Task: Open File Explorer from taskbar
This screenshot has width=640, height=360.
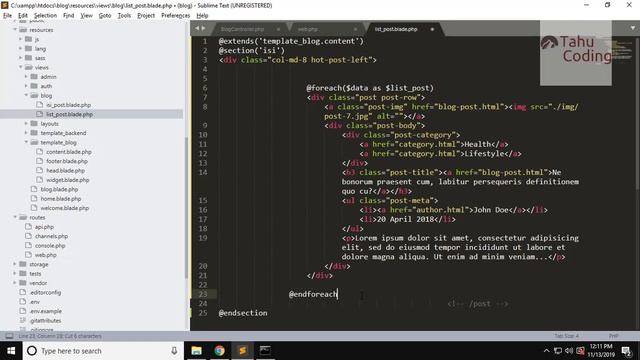Action: [197, 351]
